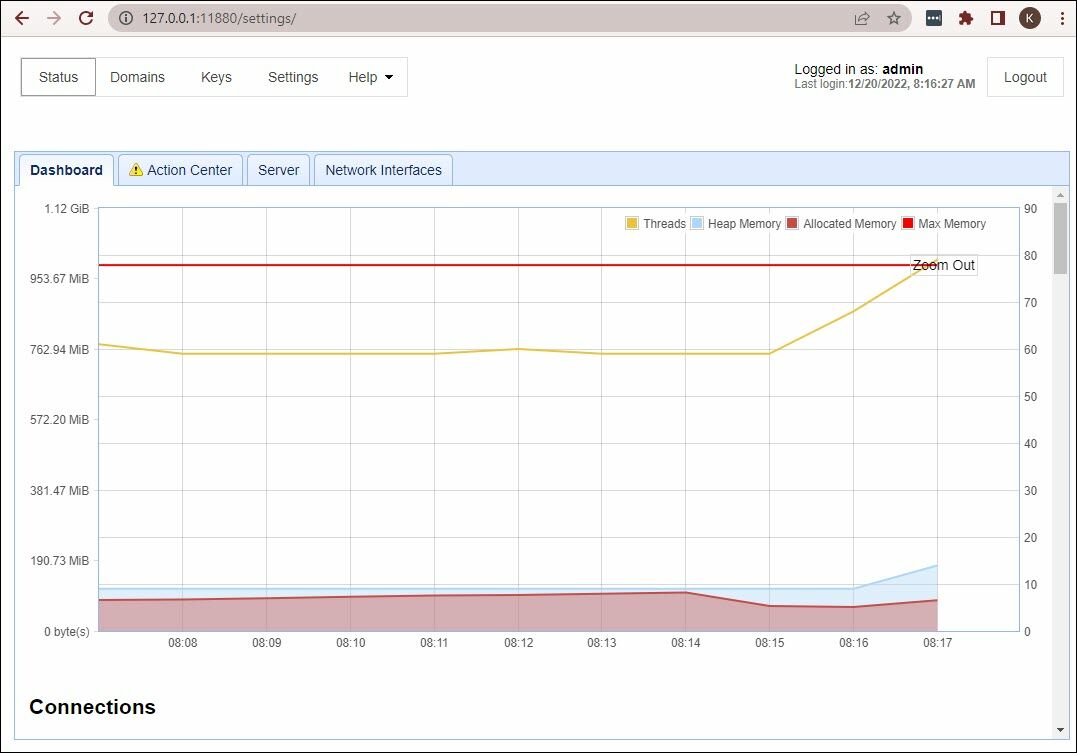Click the Heap Memory legend label
Screen dimensions: 1077x753
744,223
